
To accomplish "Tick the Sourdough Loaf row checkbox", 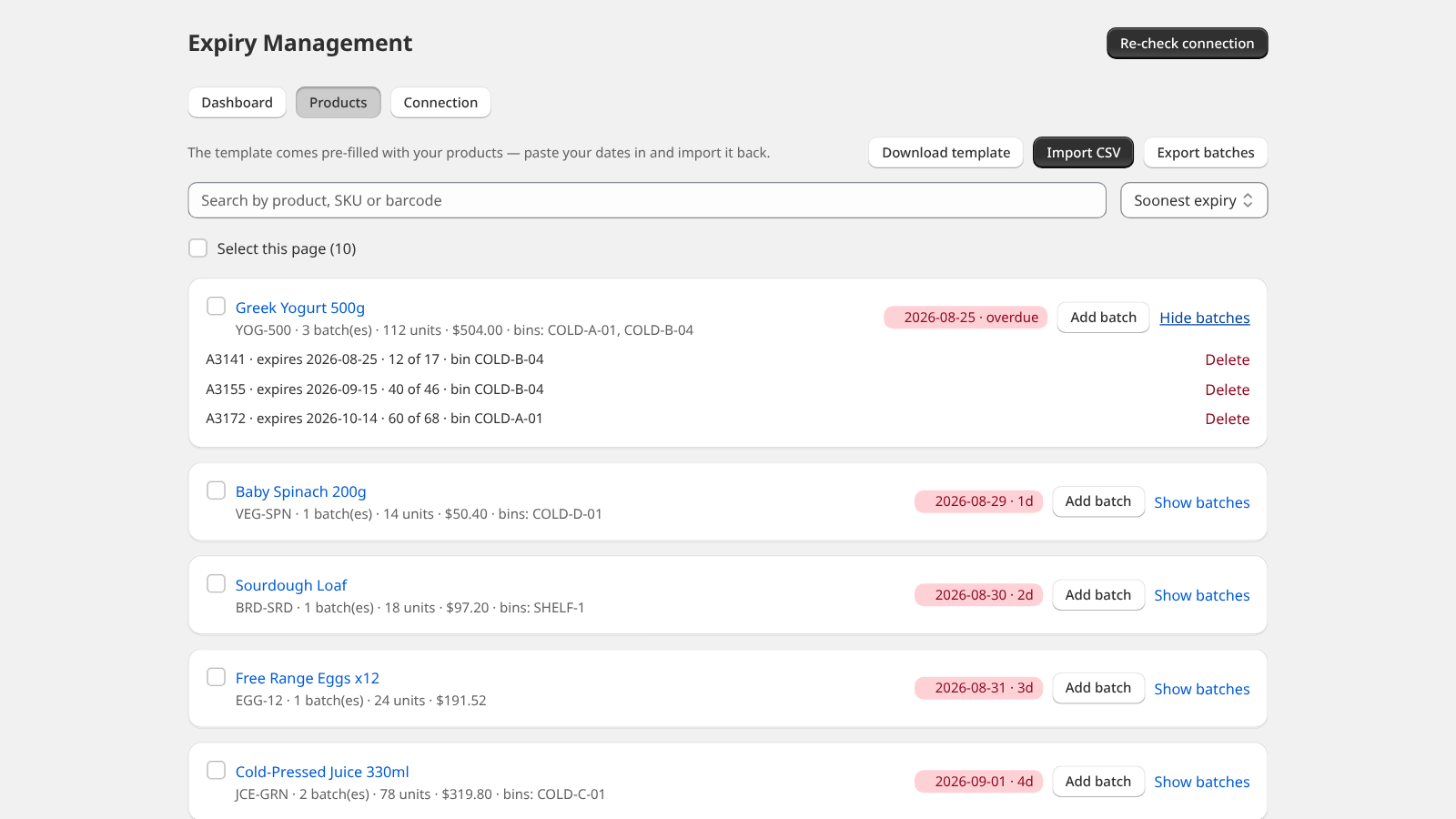I will 216,583.
